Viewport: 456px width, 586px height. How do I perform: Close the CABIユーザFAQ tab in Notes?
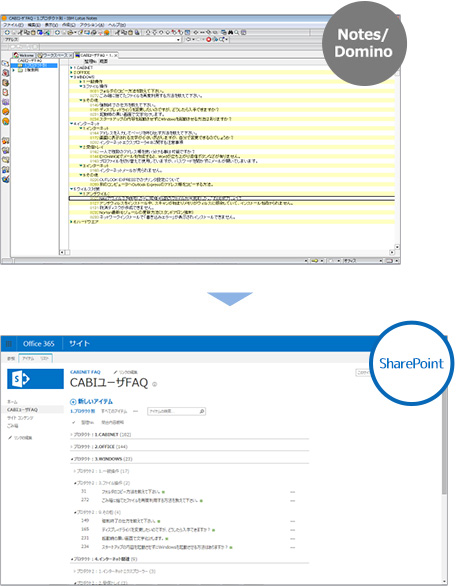[x=115, y=55]
